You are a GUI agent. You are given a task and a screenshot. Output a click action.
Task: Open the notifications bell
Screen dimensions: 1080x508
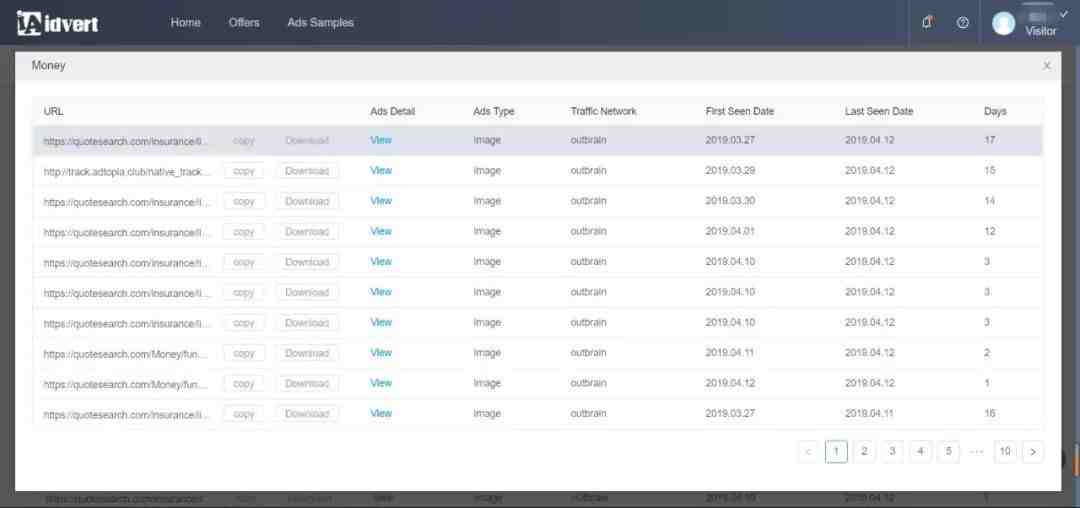pos(927,23)
